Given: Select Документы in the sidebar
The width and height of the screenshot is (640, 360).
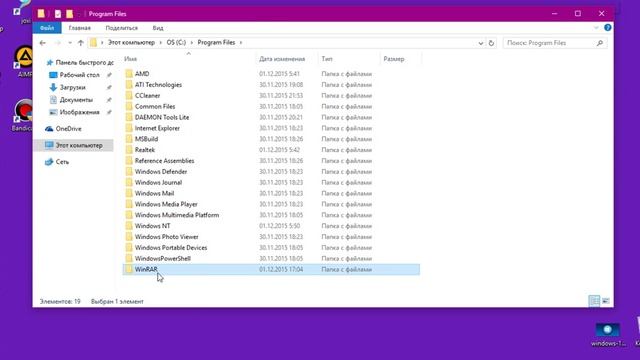Looking at the screenshot, I should pos(76,100).
